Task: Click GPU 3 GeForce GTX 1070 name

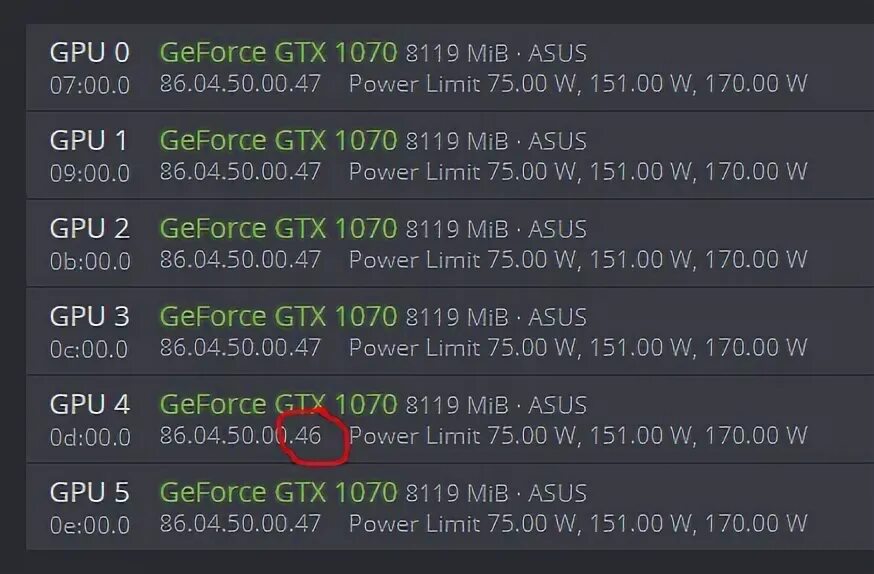Action: click(x=278, y=317)
